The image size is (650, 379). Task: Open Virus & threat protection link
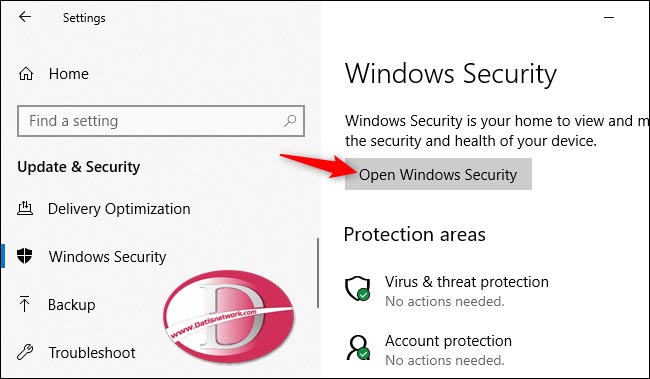466,282
